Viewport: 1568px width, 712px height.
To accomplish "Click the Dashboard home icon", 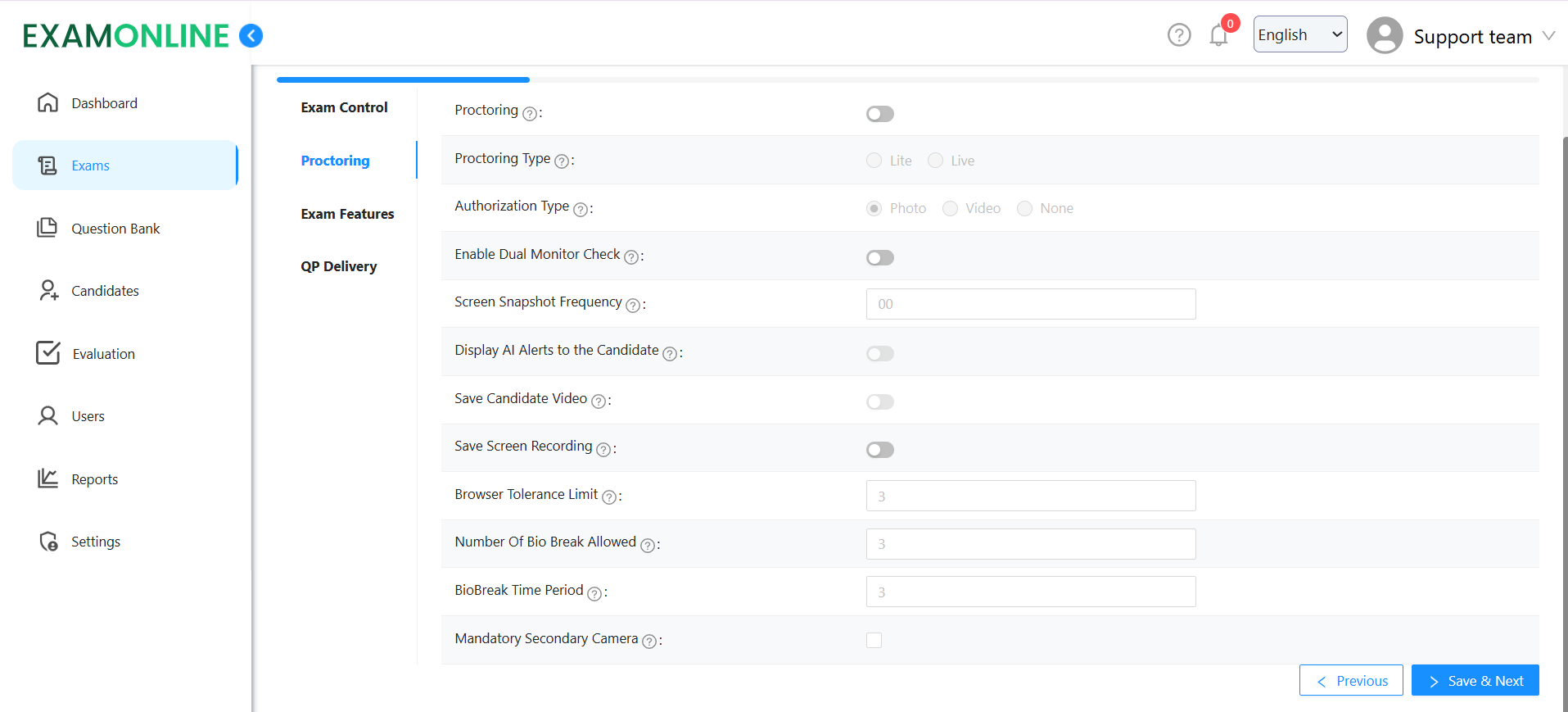I will (x=47, y=102).
